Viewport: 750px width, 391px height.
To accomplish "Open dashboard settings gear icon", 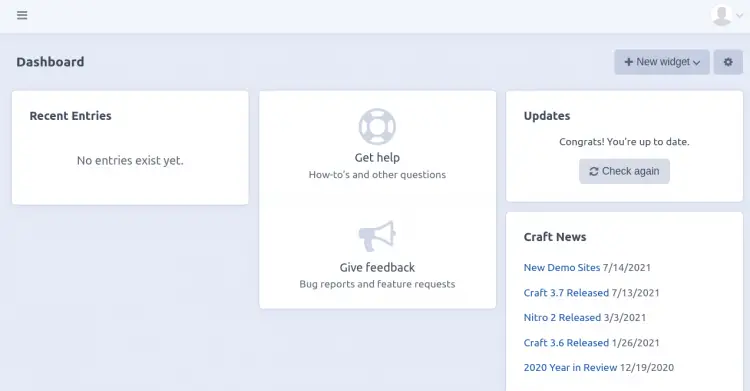I will pyautogui.click(x=728, y=62).
